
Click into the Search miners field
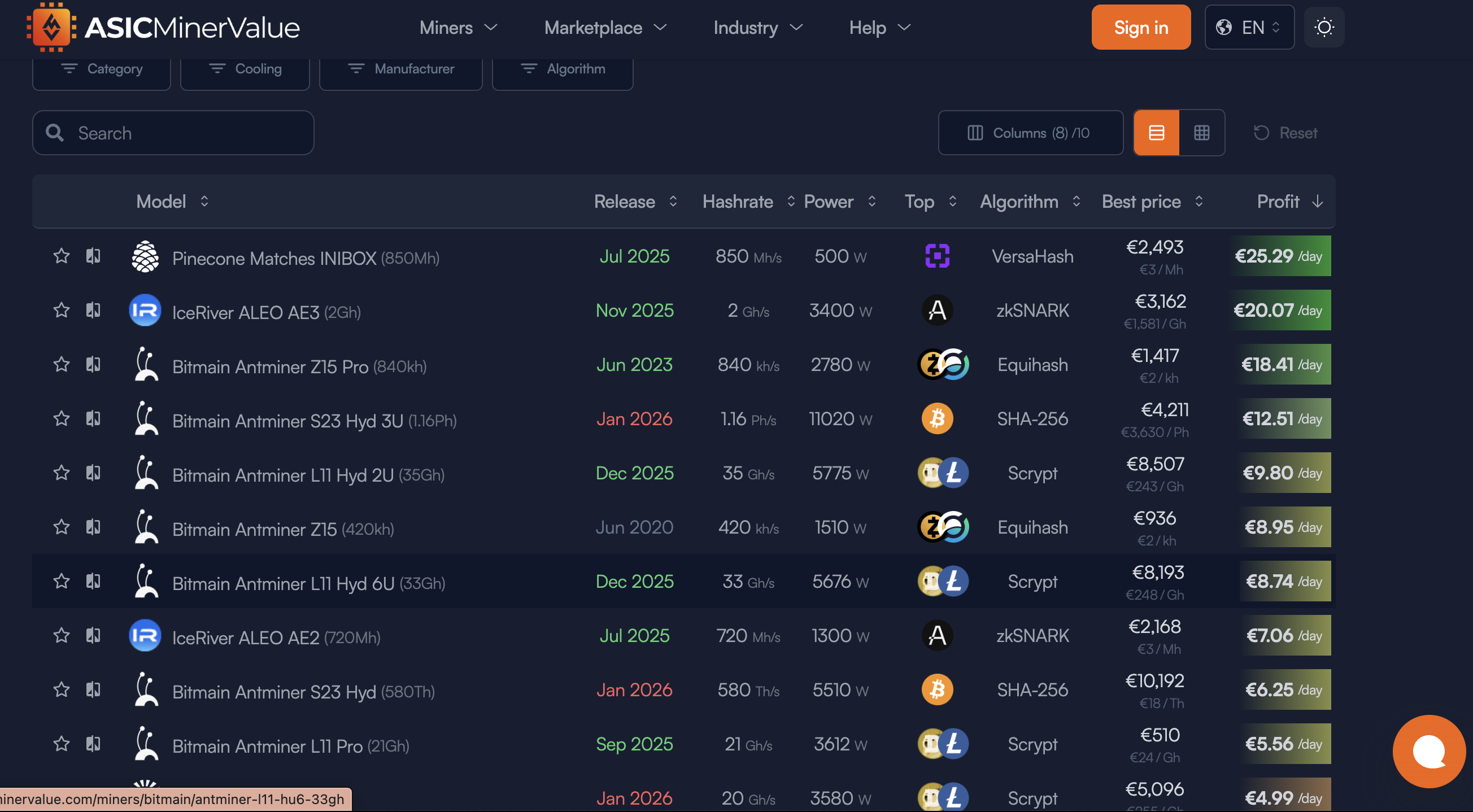173,133
